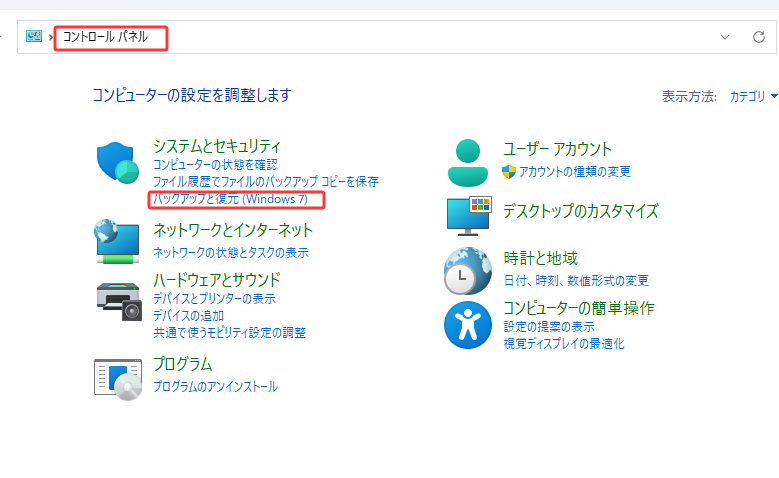Click デバイスとプリンターの表示 link
Viewport: 779px width, 478px height.
[x=214, y=299]
